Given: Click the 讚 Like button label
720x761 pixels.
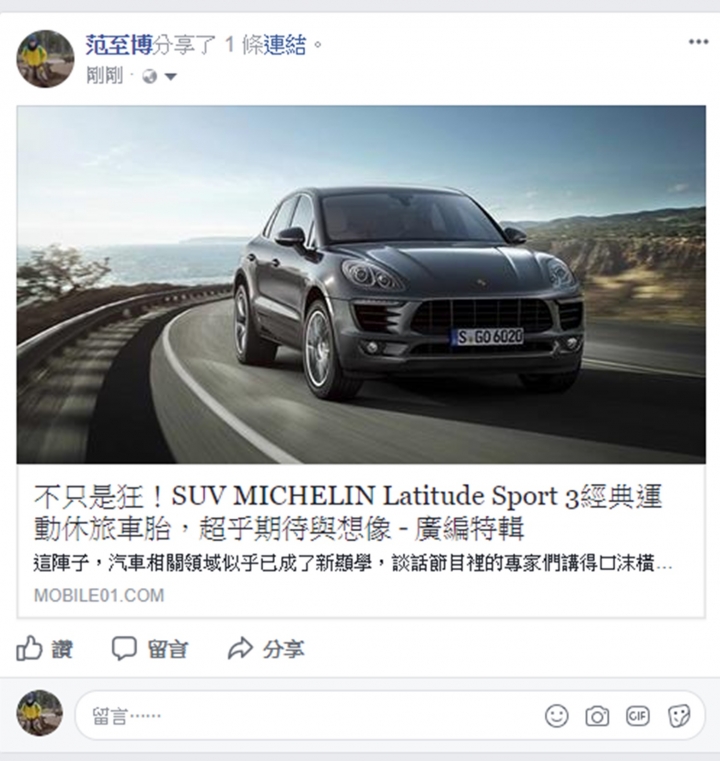Looking at the screenshot, I should pos(62,649).
